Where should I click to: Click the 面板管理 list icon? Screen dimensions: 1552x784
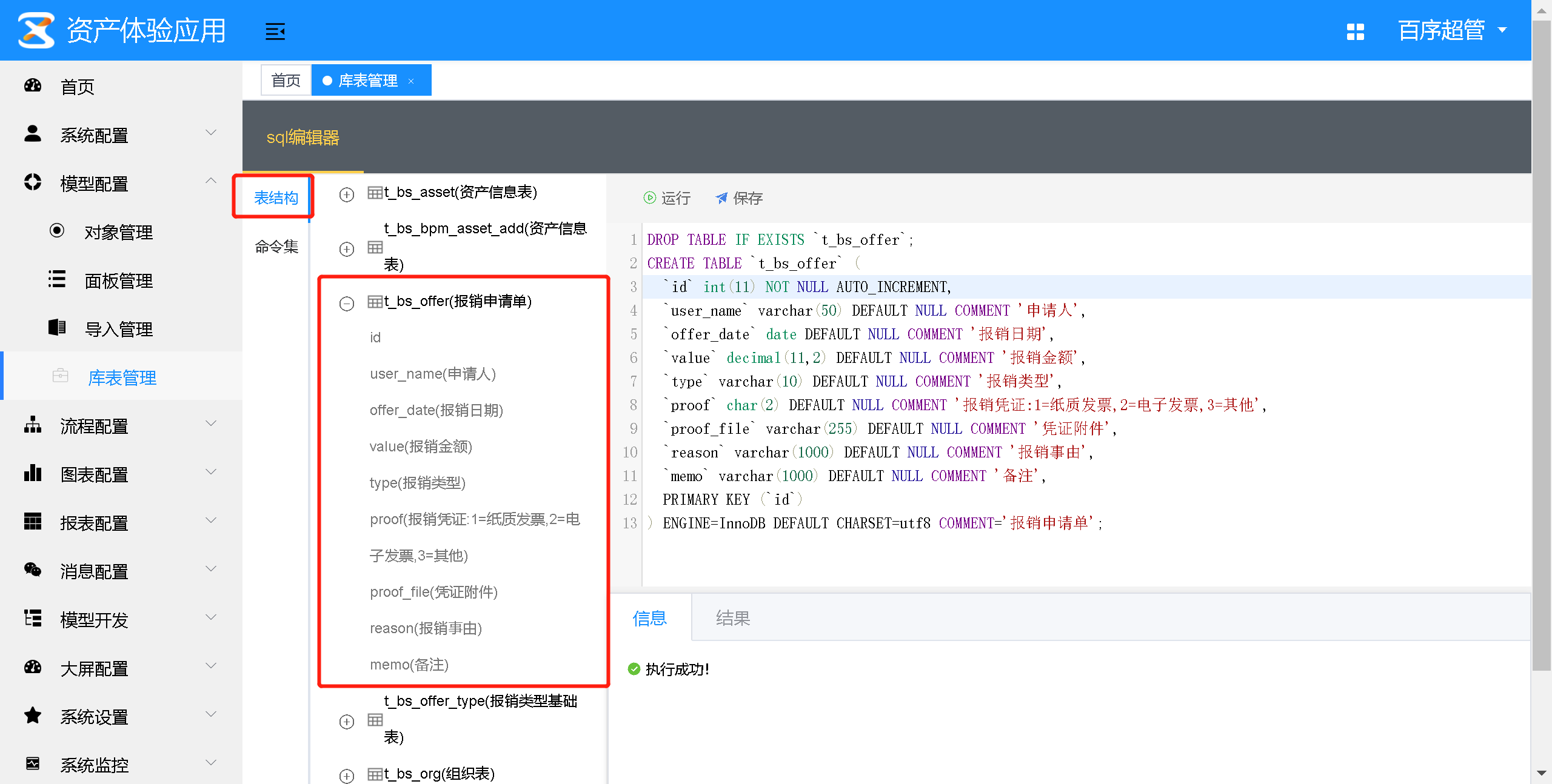pos(57,279)
